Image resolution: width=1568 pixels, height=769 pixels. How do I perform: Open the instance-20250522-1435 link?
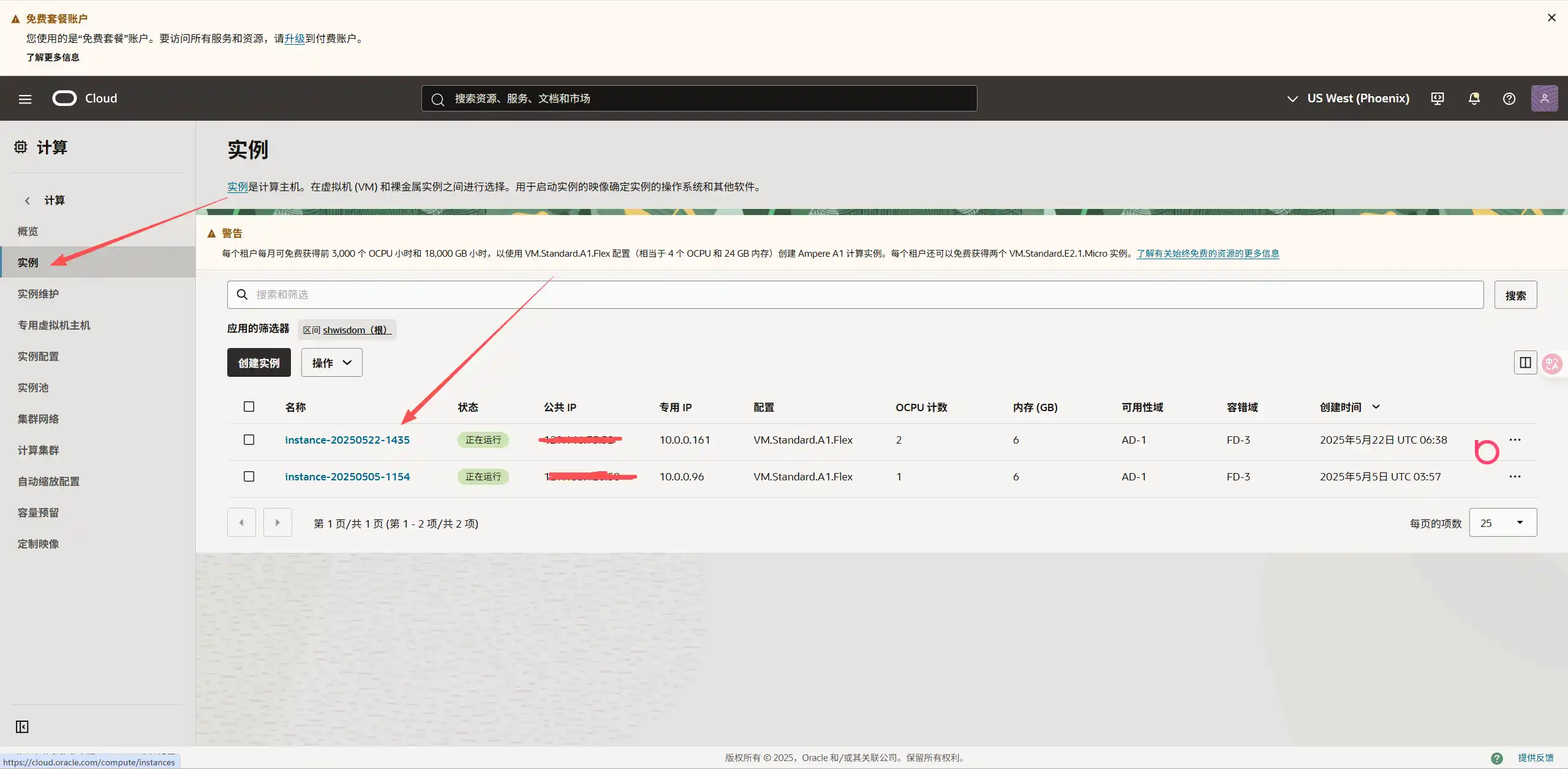347,440
